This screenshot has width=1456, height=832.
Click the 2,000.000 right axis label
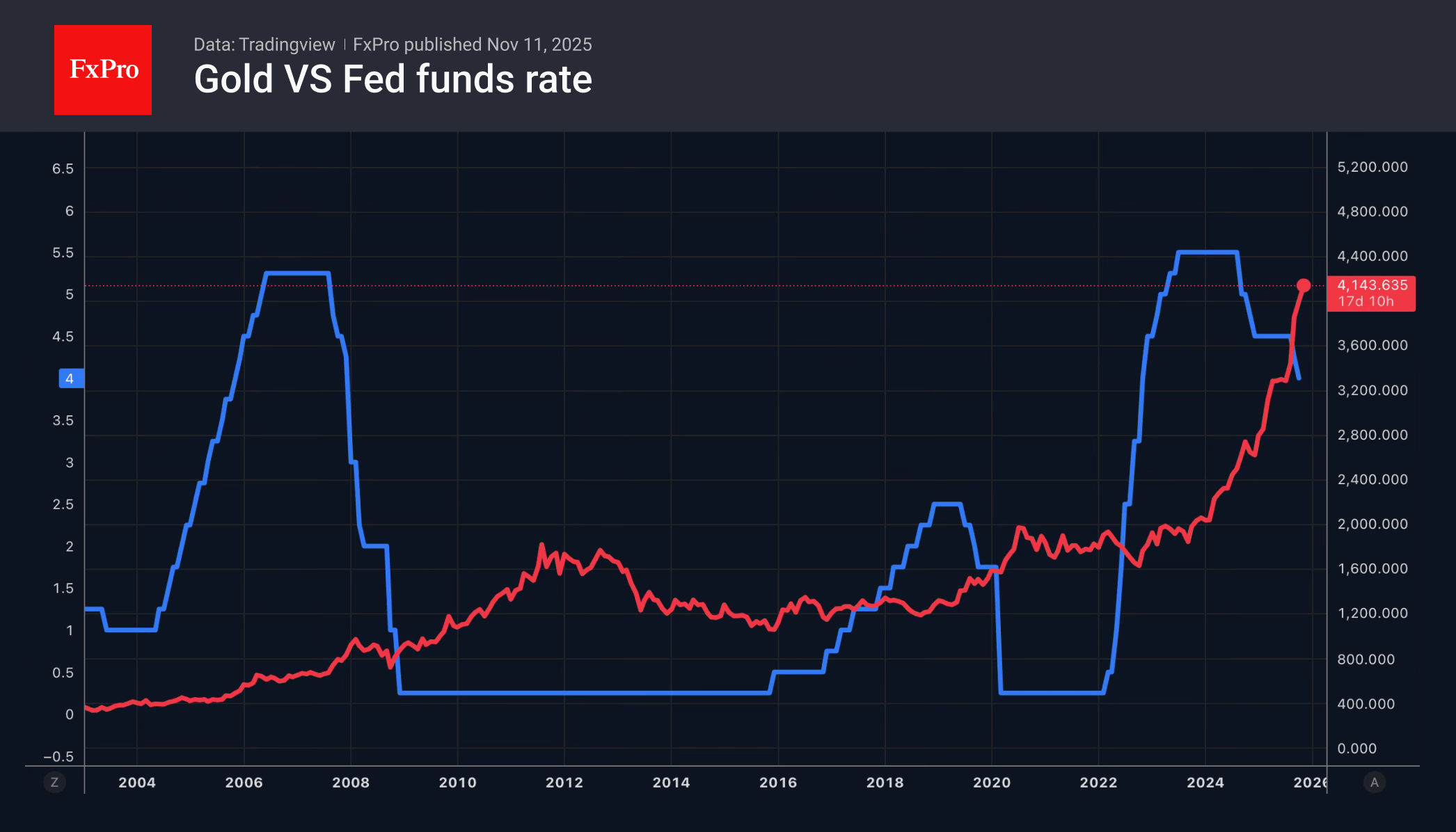click(1372, 524)
